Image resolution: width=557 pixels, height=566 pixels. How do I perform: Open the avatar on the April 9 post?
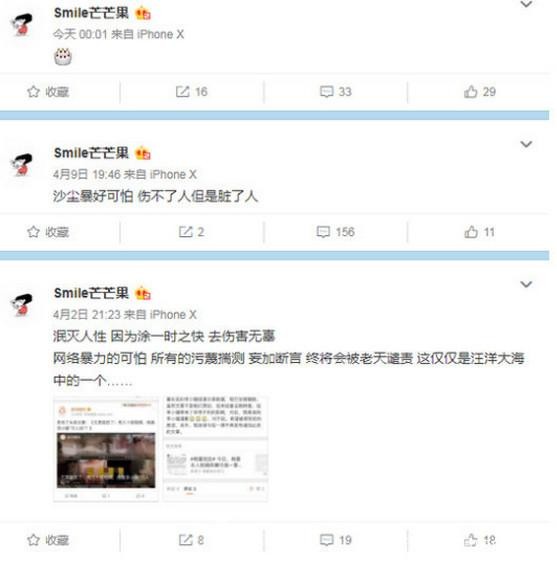(22, 165)
